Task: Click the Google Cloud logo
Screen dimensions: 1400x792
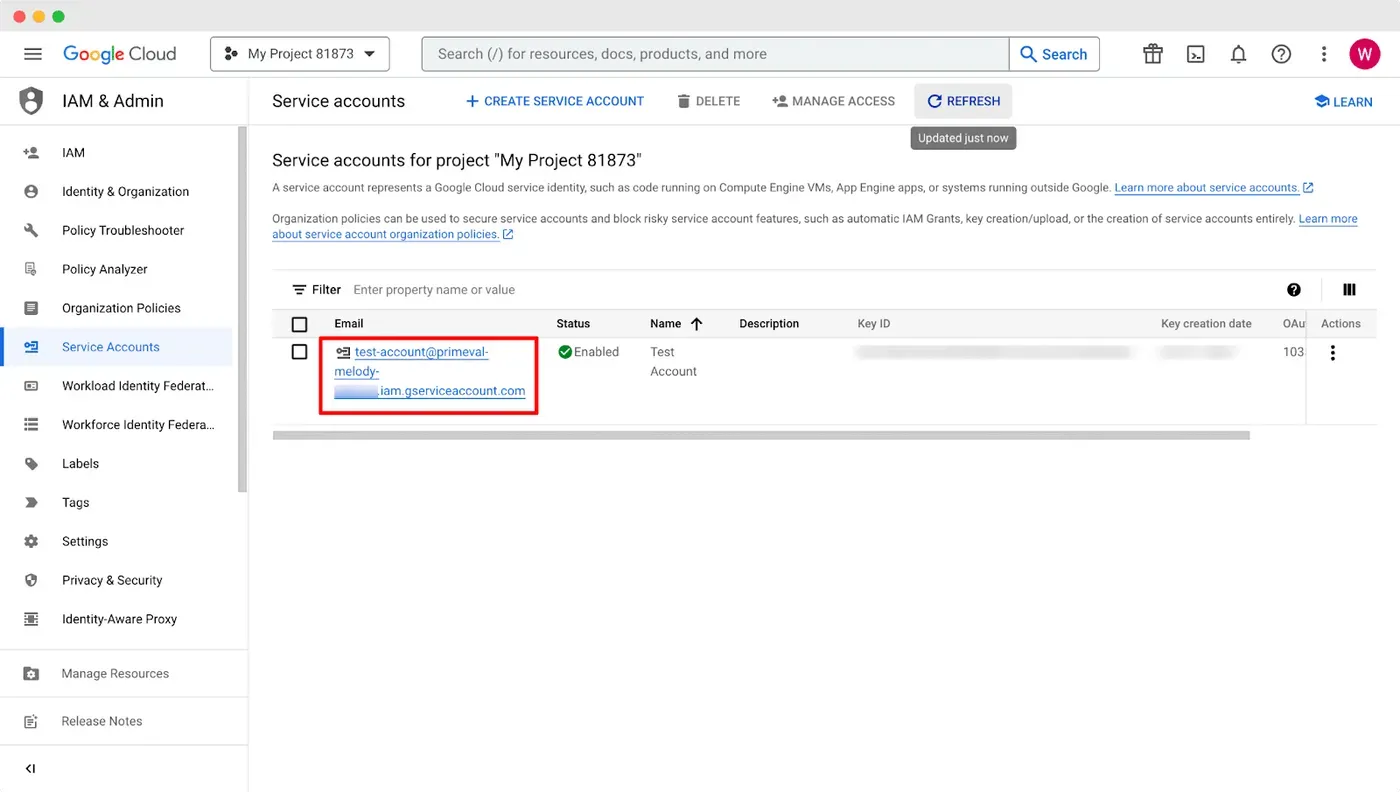Action: tap(119, 54)
